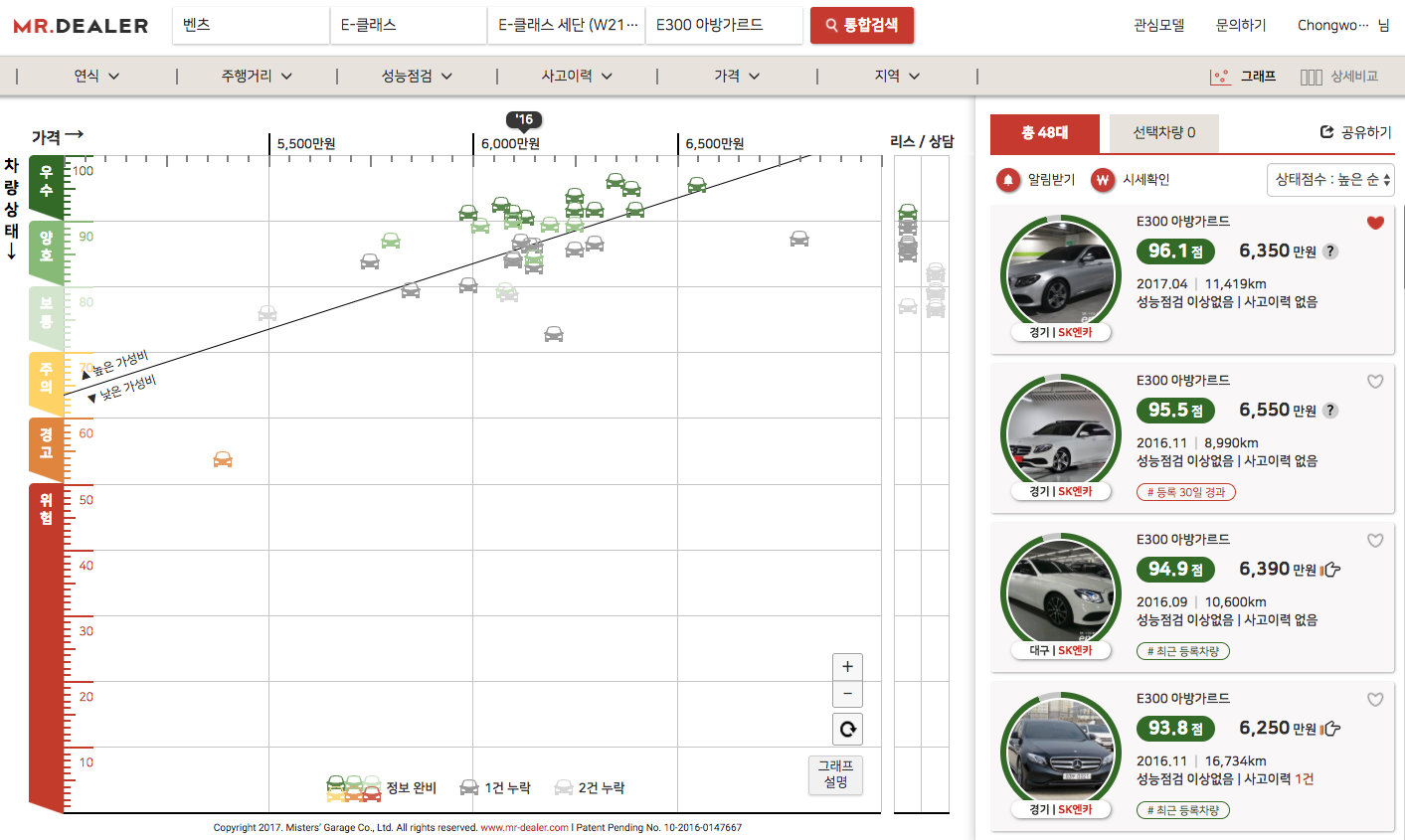Open the silver car thumbnail scored 96.1 점

tap(1061, 274)
